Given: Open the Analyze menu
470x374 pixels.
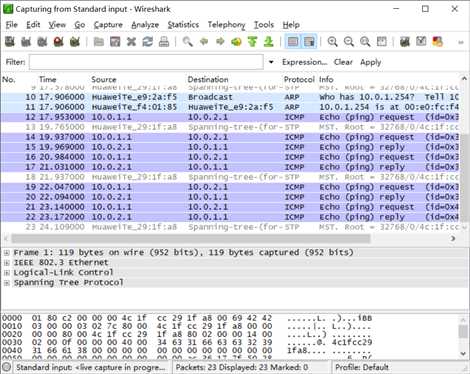Looking at the screenshot, I should (145, 25).
